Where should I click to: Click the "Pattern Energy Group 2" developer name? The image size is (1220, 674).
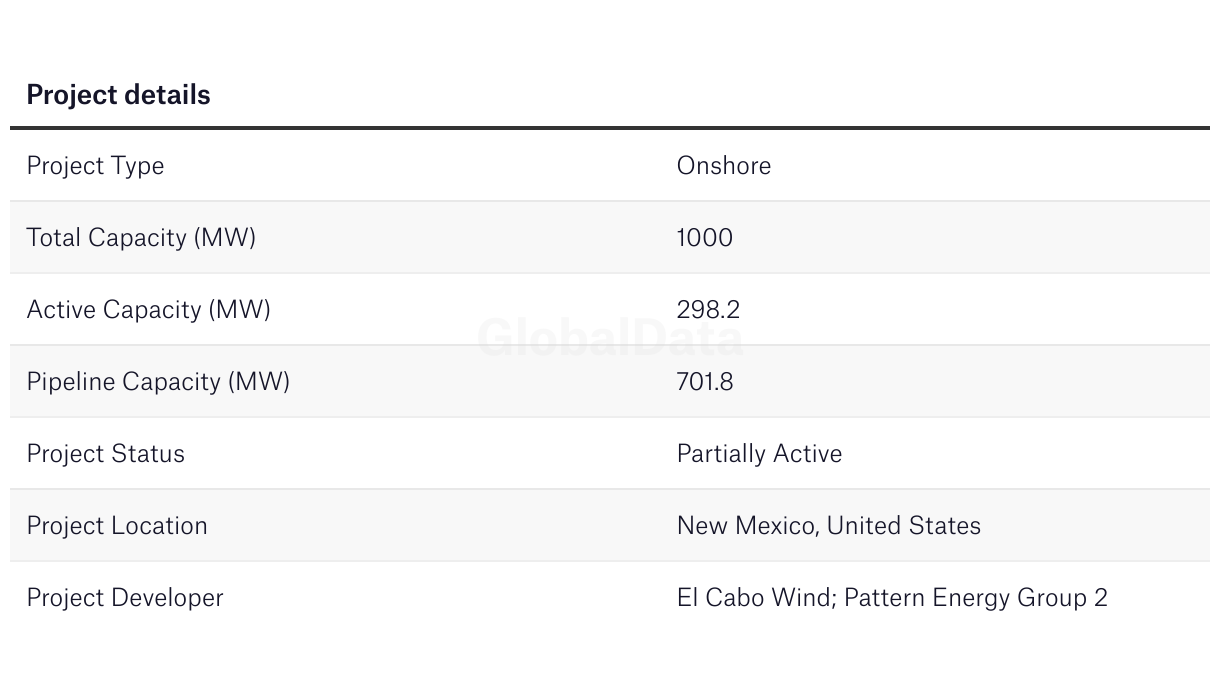976,597
